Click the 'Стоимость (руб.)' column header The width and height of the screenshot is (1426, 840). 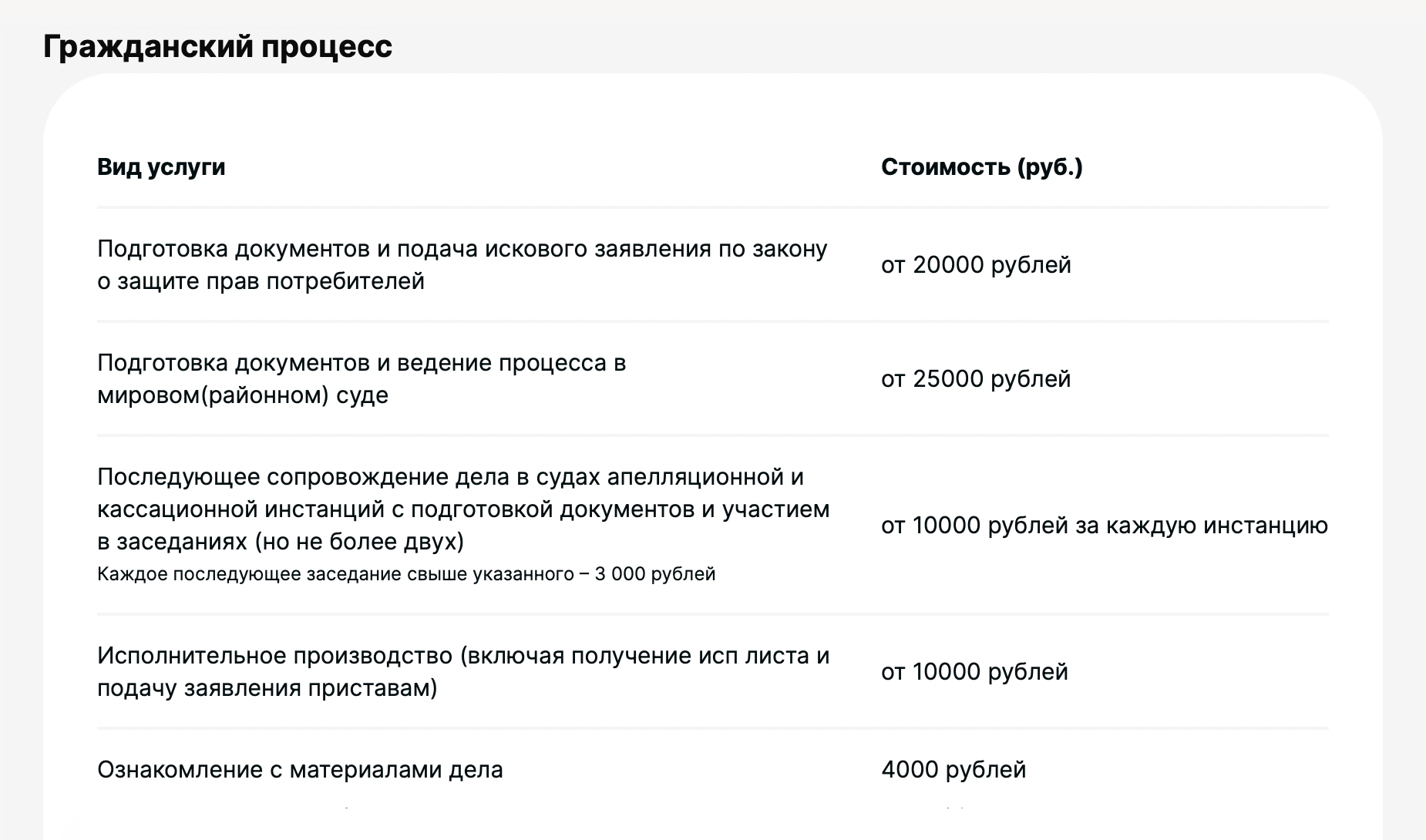pyautogui.click(x=982, y=167)
